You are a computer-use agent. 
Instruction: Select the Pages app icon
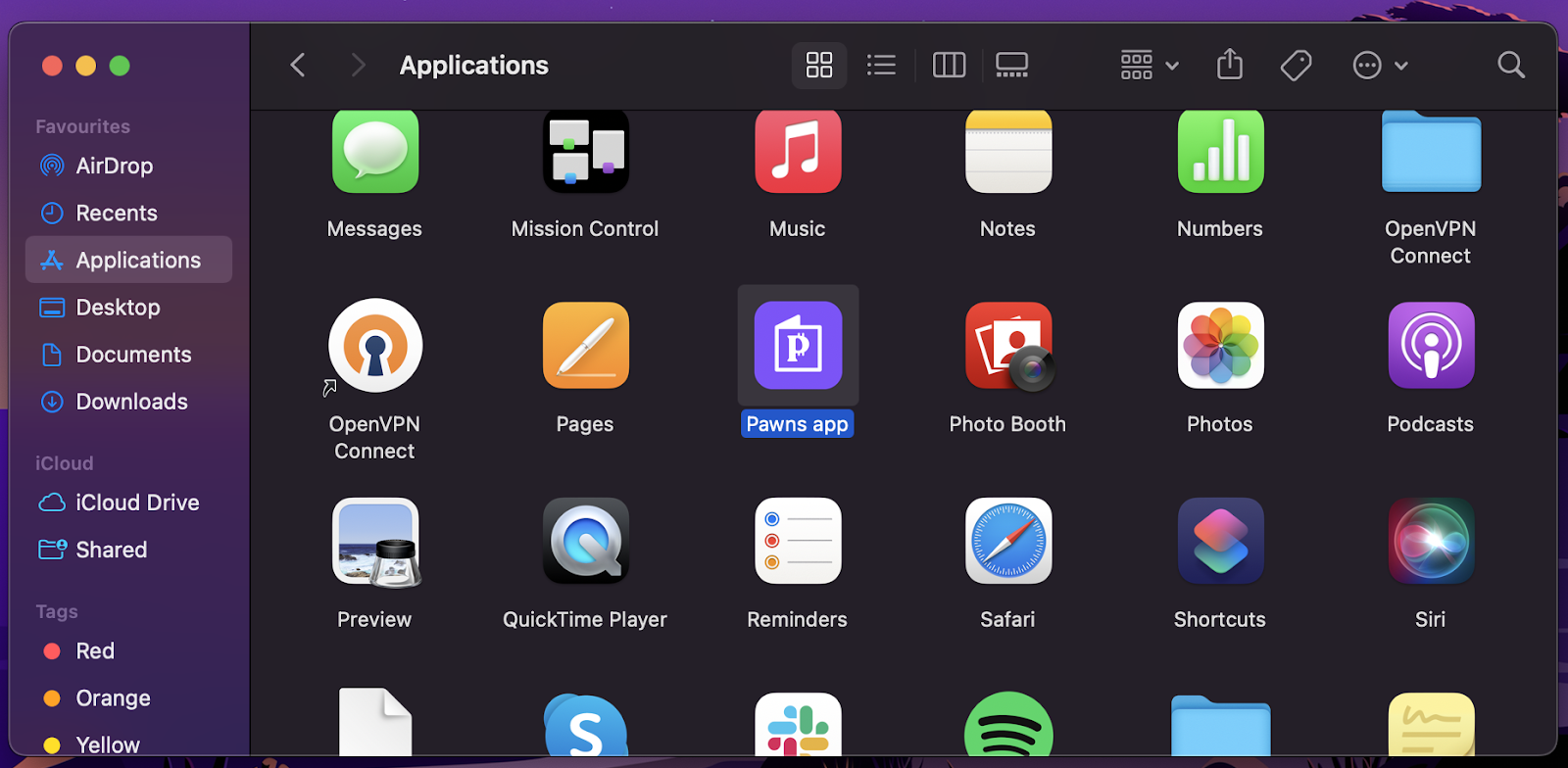586,346
